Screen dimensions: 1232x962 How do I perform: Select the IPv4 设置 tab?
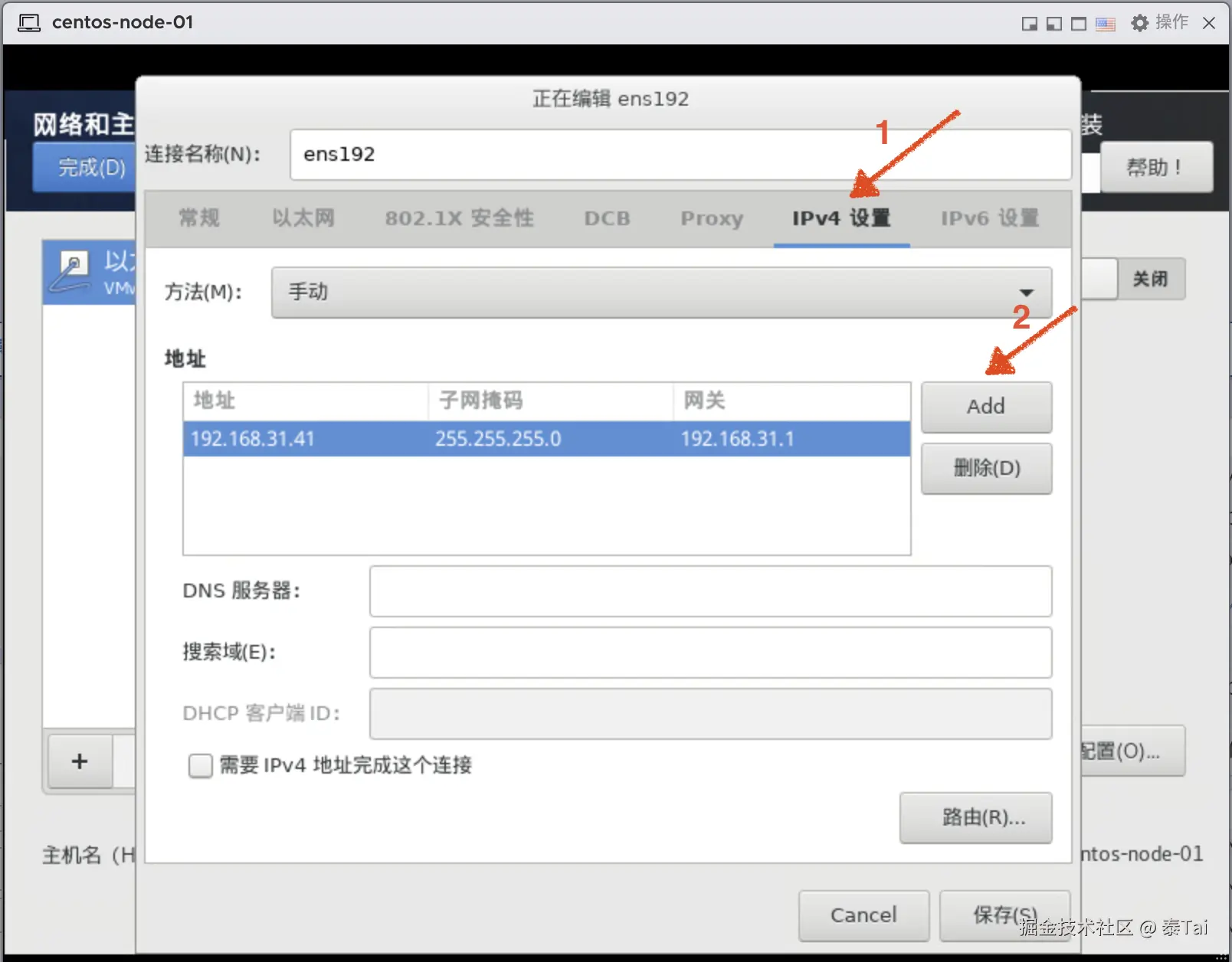pos(841,218)
